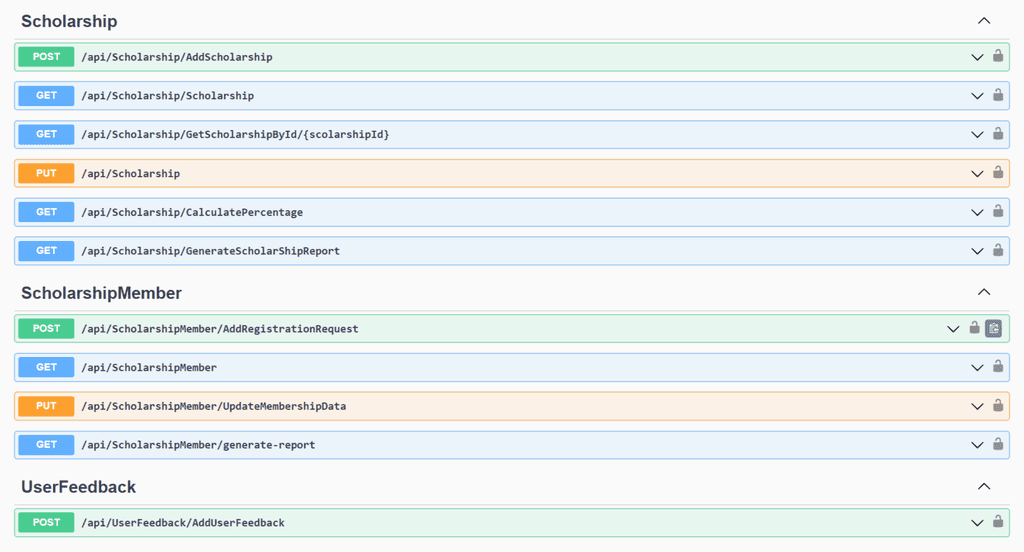Open the POST AddScholarship operation
The height and width of the screenshot is (552, 1024).
(x=512, y=57)
